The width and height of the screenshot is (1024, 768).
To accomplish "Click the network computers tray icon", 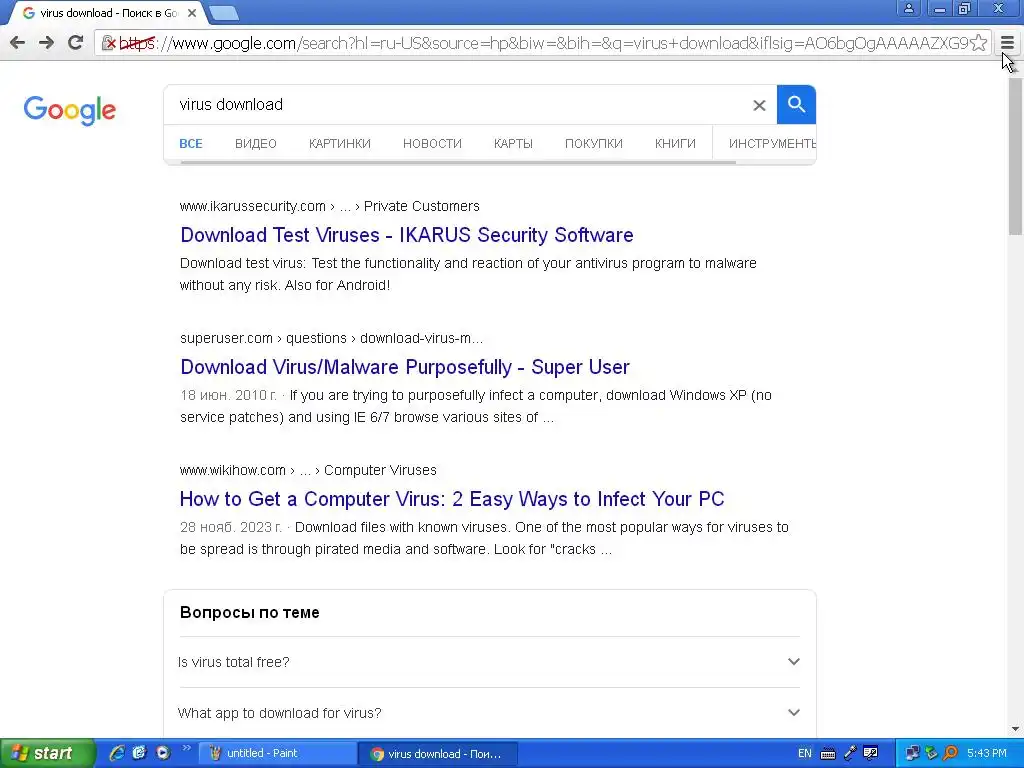I will 912,754.
